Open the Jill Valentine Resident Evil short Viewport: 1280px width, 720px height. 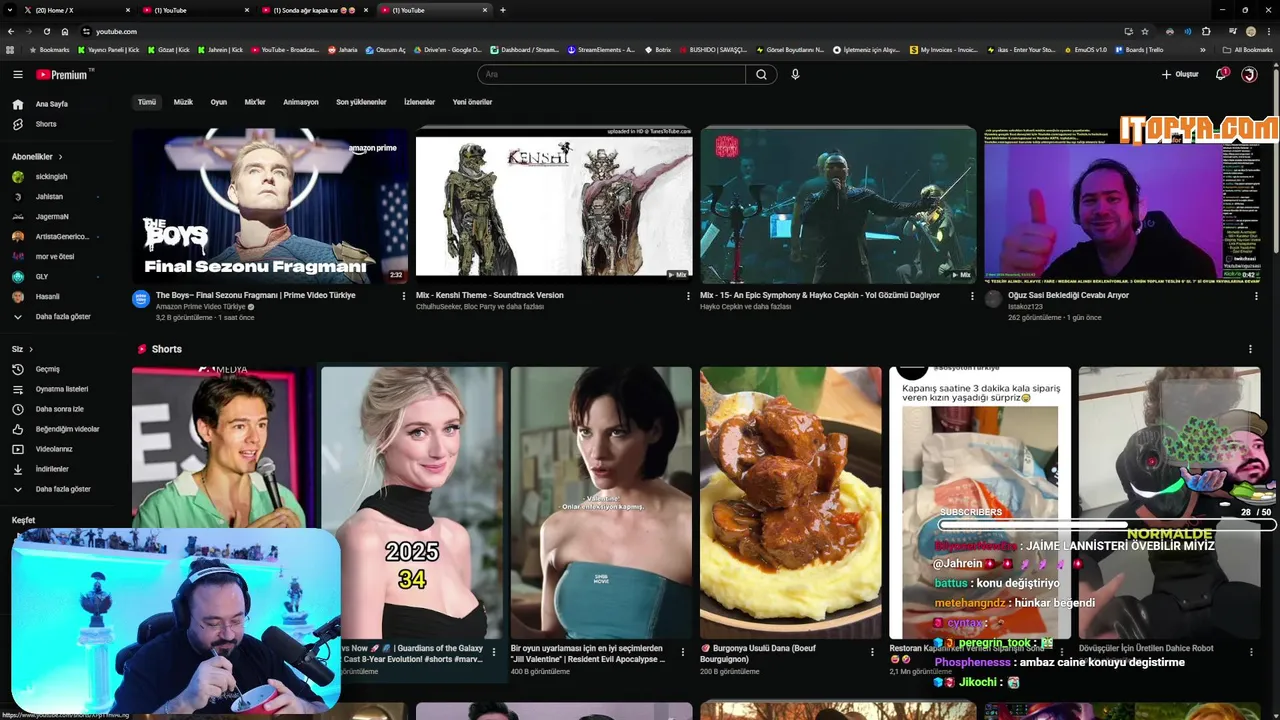601,503
